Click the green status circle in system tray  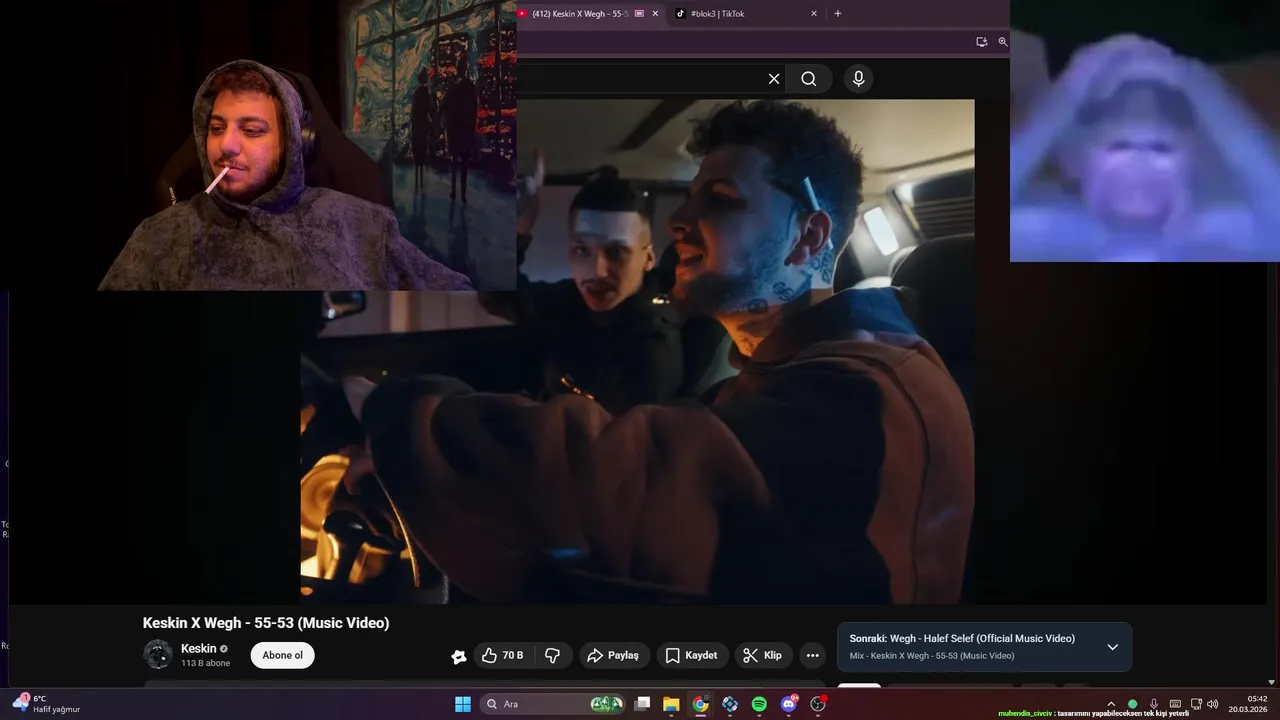tap(1132, 704)
